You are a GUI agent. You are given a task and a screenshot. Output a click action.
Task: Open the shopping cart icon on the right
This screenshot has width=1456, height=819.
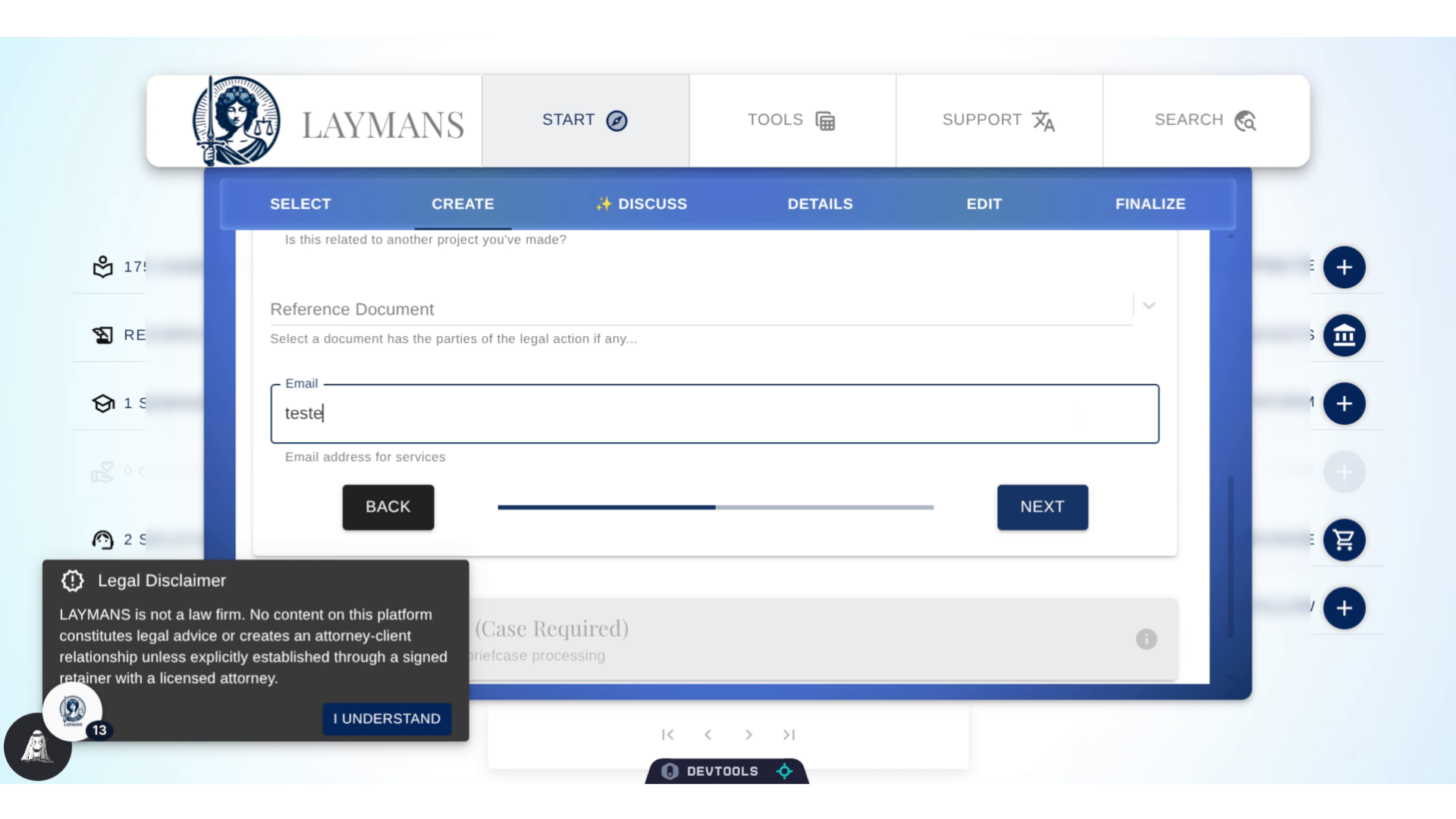point(1345,540)
